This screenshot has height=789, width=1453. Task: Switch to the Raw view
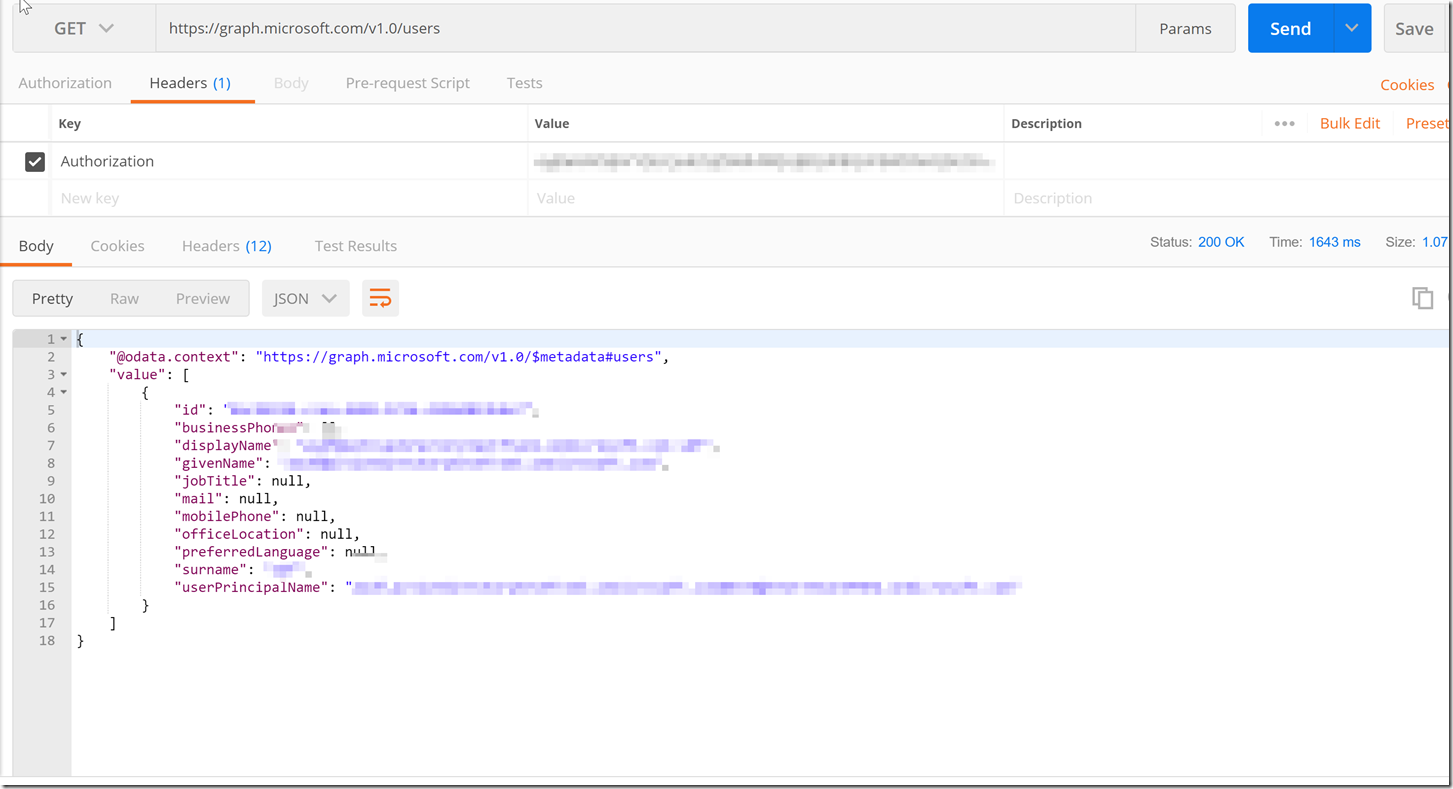(124, 298)
